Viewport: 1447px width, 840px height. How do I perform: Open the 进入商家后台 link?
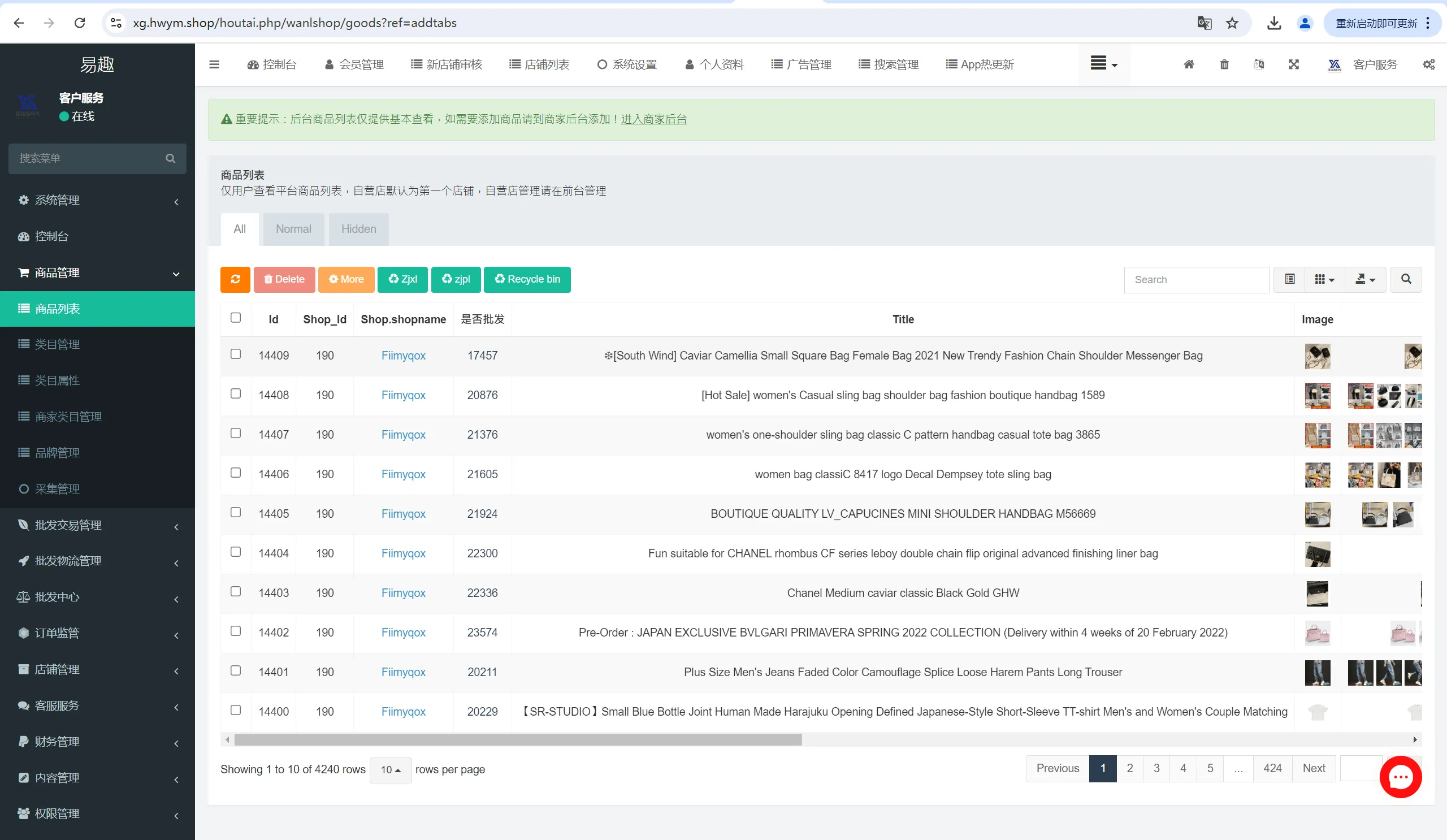[653, 119]
